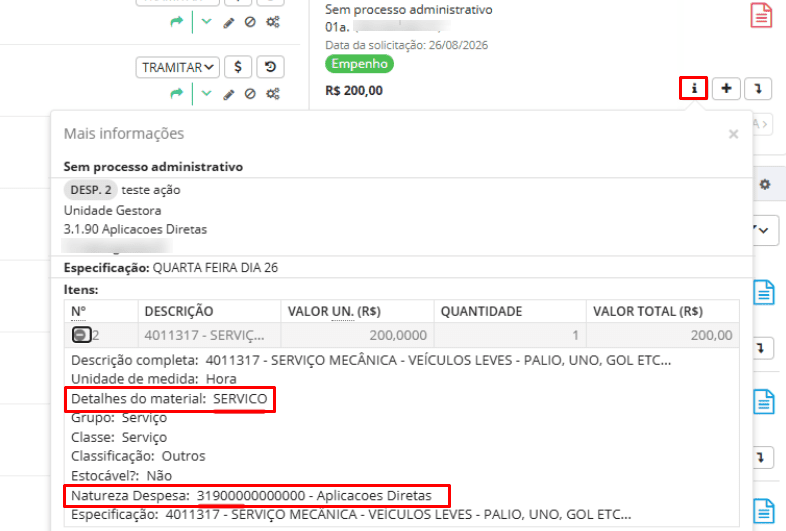This screenshot has width=786, height=531.
Task: Open the TRAMITAR dropdown
Action: 177,67
